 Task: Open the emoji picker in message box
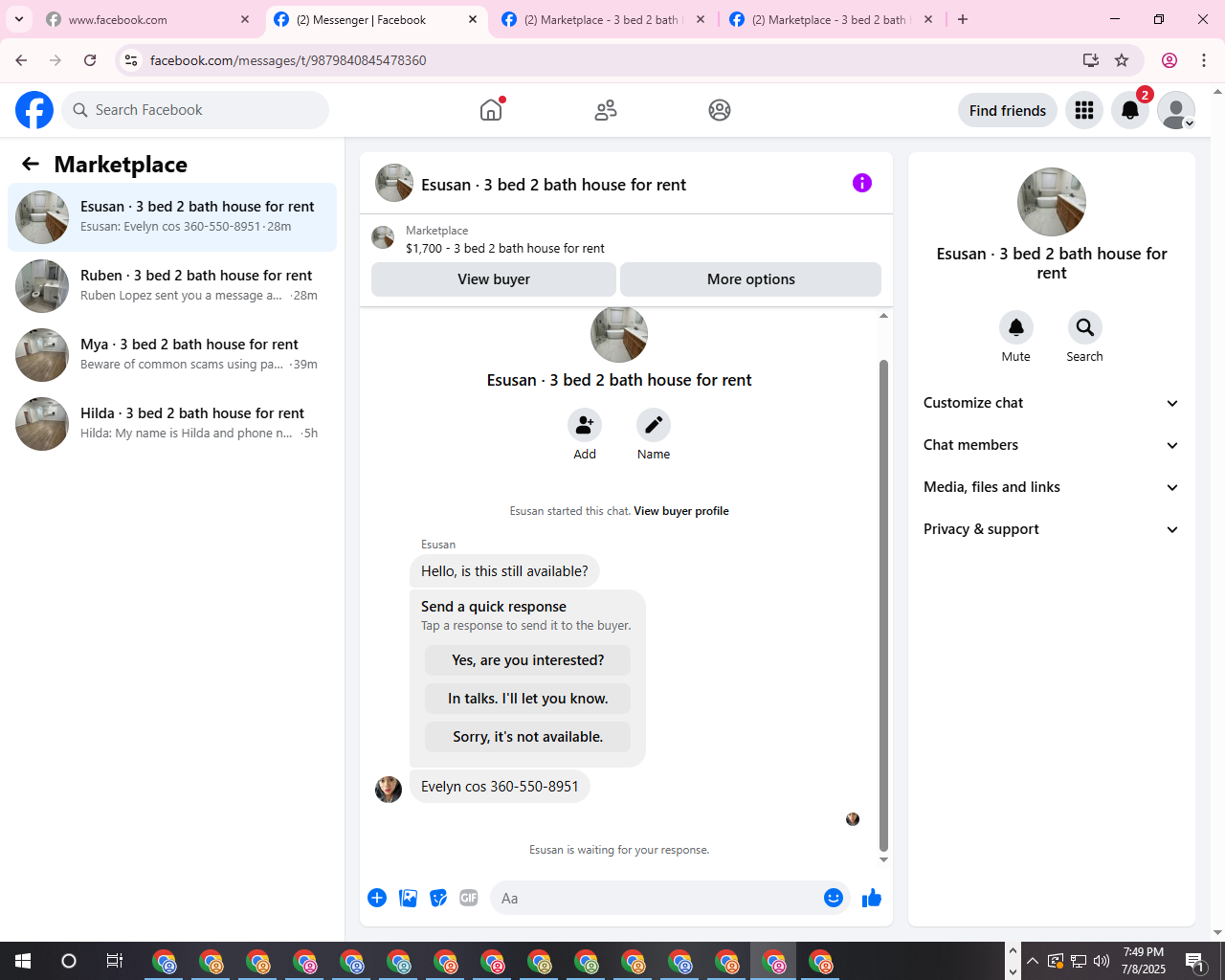834,898
